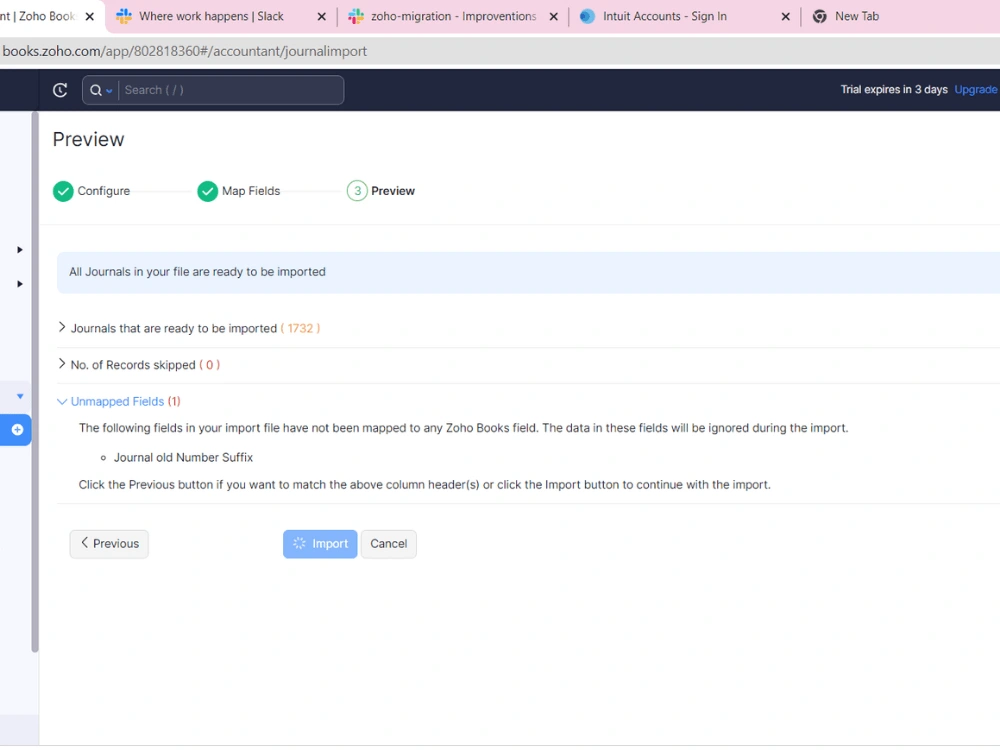This screenshot has width=1000, height=750.
Task: Select the Preview step circle indicator
Action: (357, 190)
